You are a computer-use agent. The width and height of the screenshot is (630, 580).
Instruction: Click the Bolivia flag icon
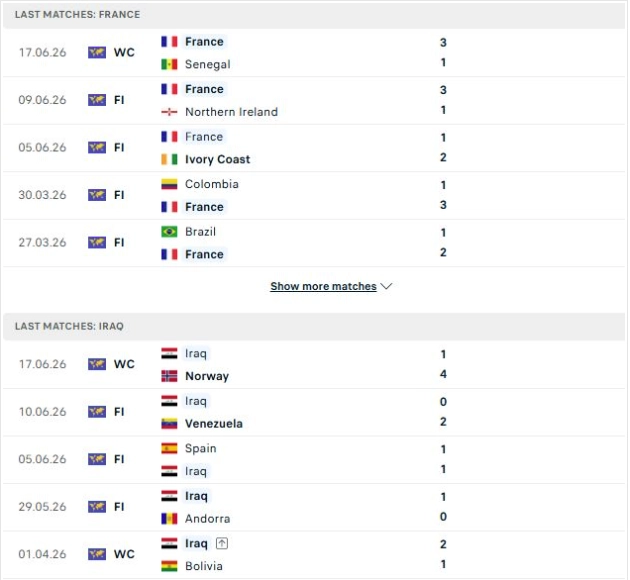click(x=169, y=566)
